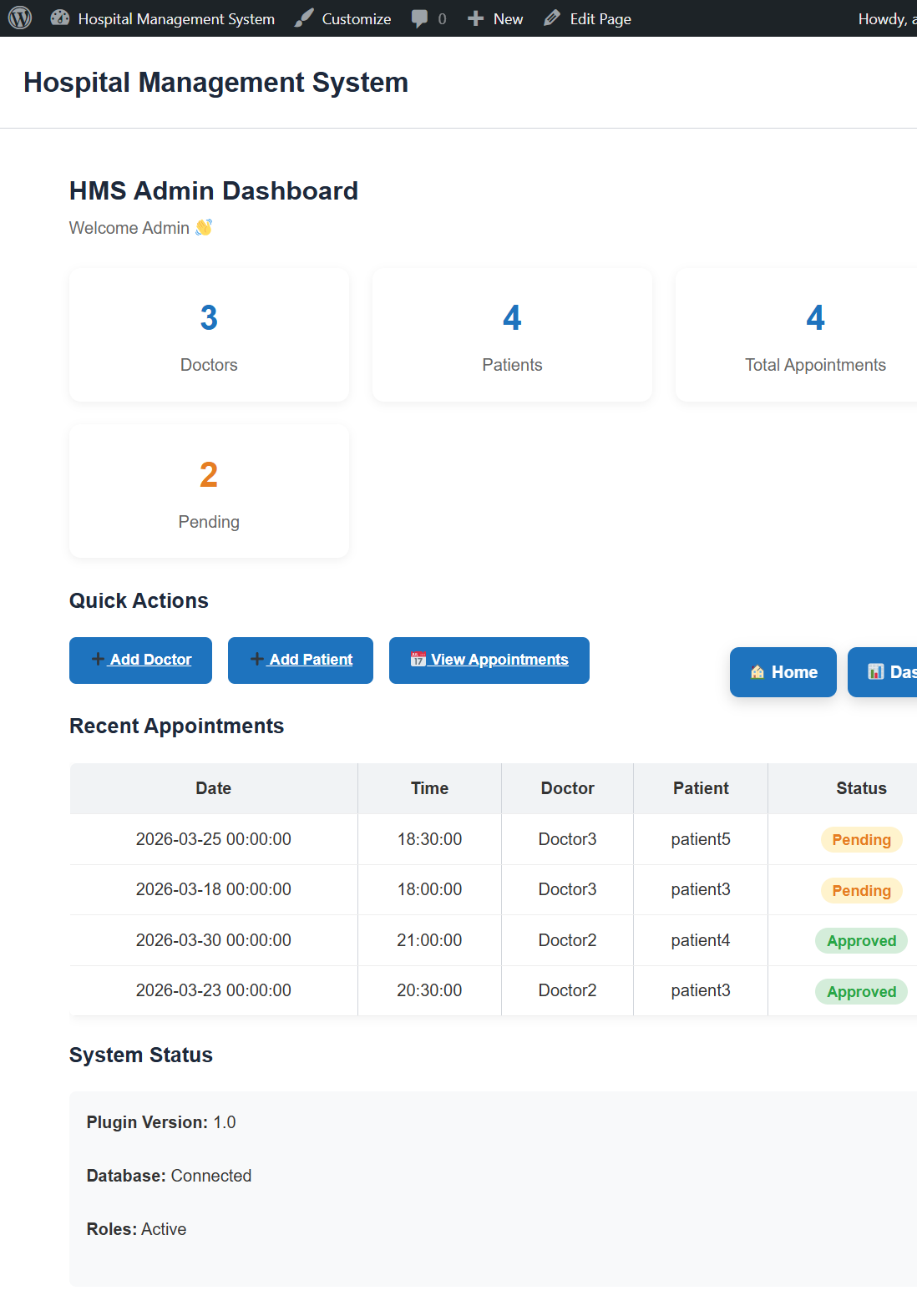
Task: Select date 2026-03-18 00:00:00 cell
Action: tap(214, 889)
